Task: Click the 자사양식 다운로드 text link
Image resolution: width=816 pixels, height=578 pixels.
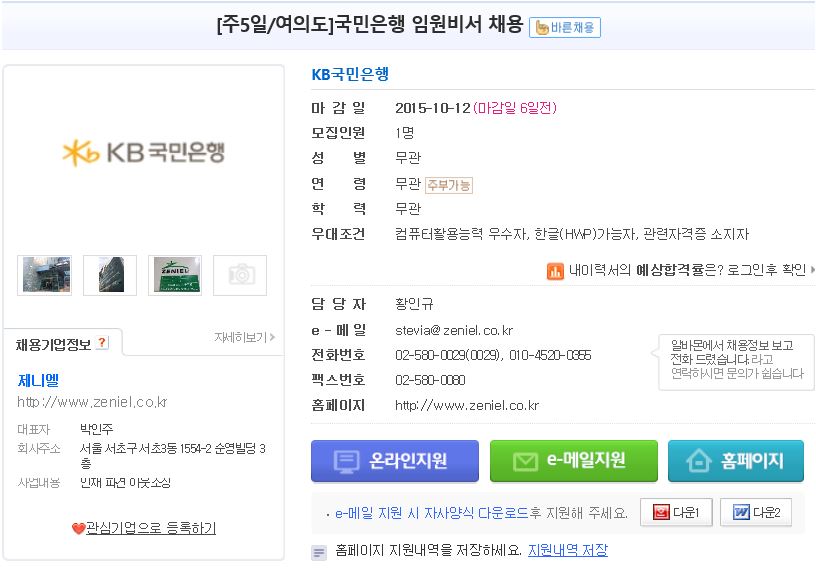Action: tap(476, 513)
